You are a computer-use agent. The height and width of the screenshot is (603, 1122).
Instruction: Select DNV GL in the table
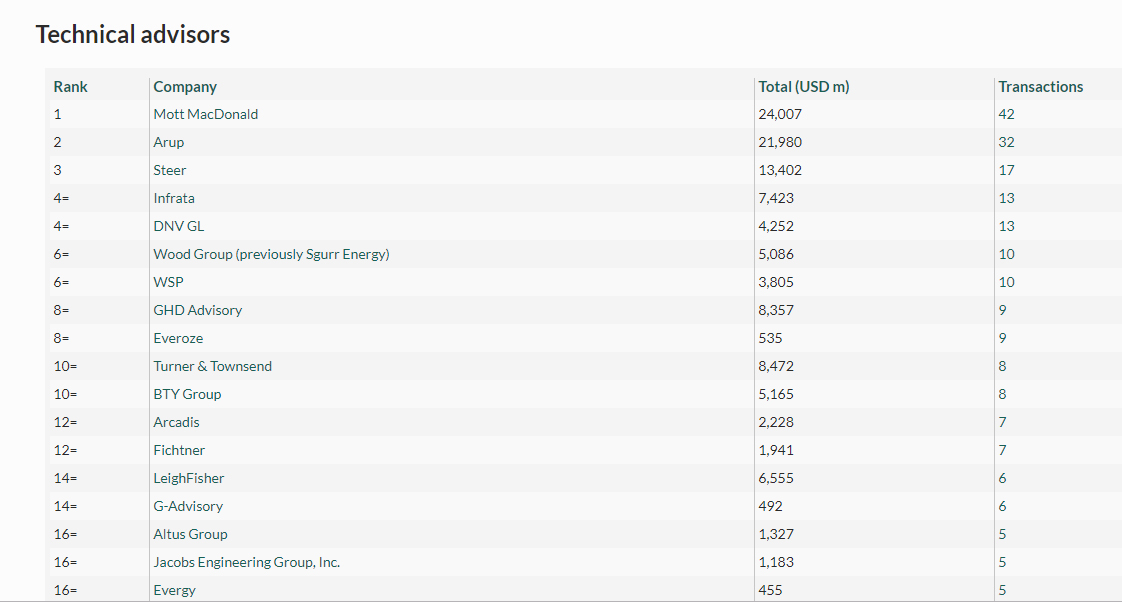[178, 226]
